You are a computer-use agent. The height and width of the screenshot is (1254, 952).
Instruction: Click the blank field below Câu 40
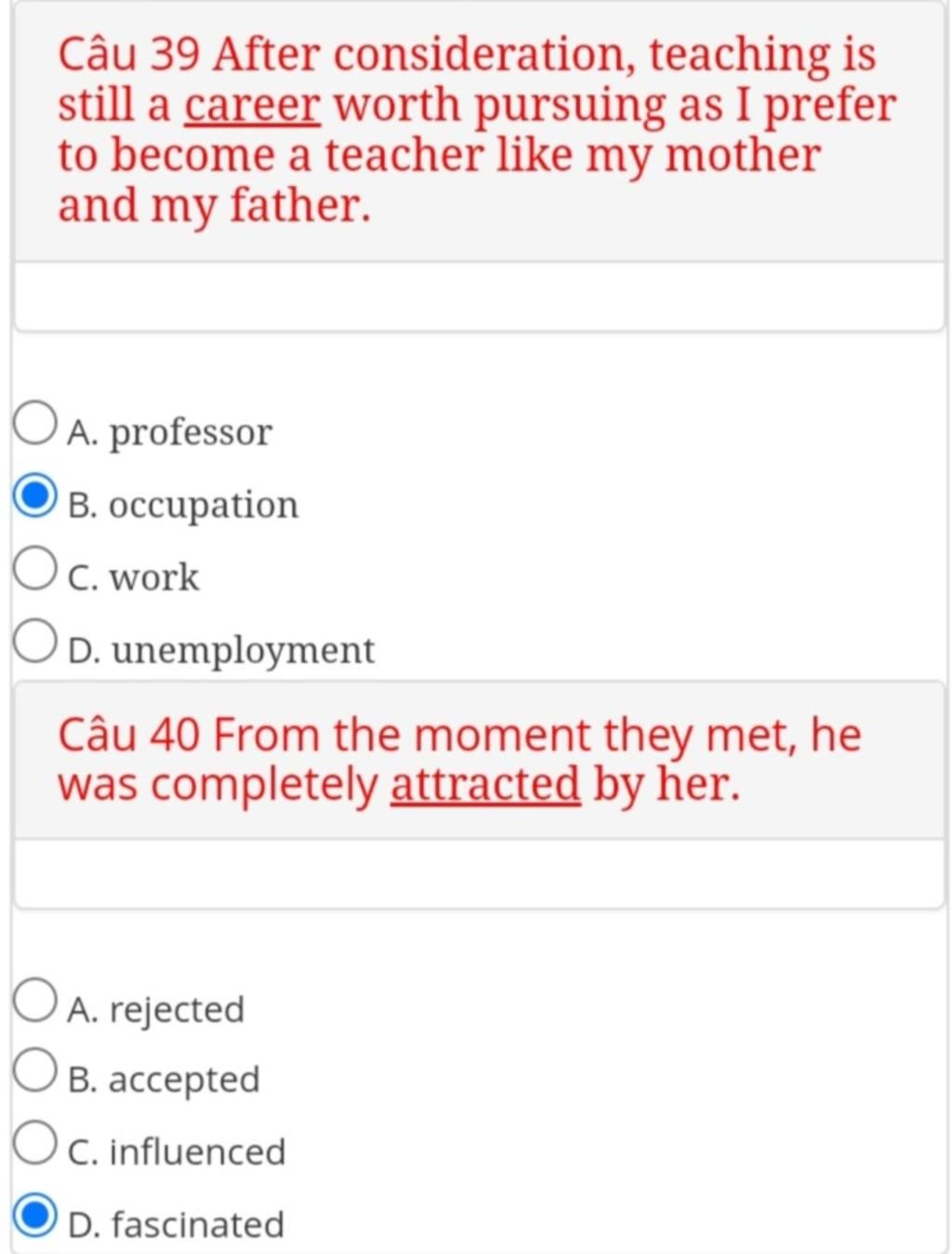pos(479,874)
